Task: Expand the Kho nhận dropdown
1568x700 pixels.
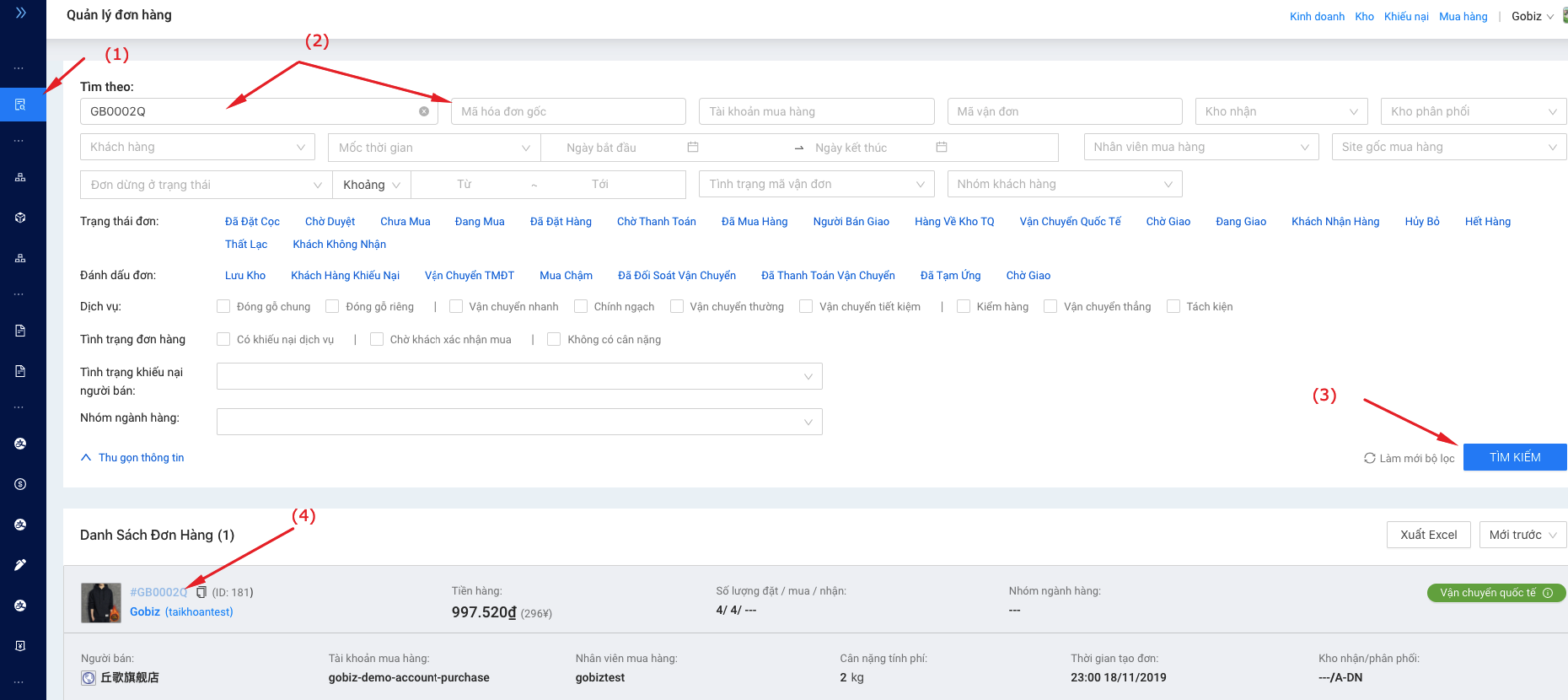Action: pos(1281,111)
